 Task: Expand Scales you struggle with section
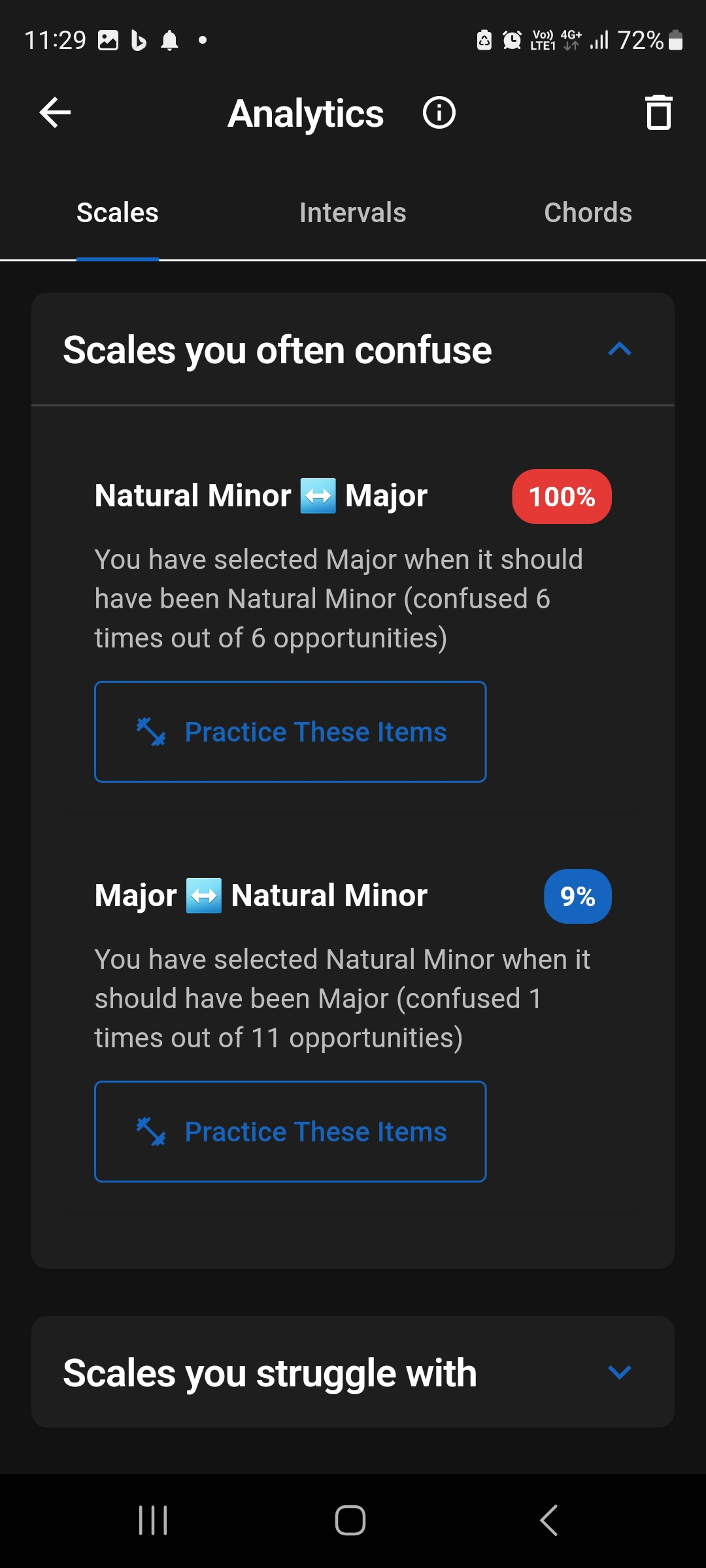[x=619, y=1372]
